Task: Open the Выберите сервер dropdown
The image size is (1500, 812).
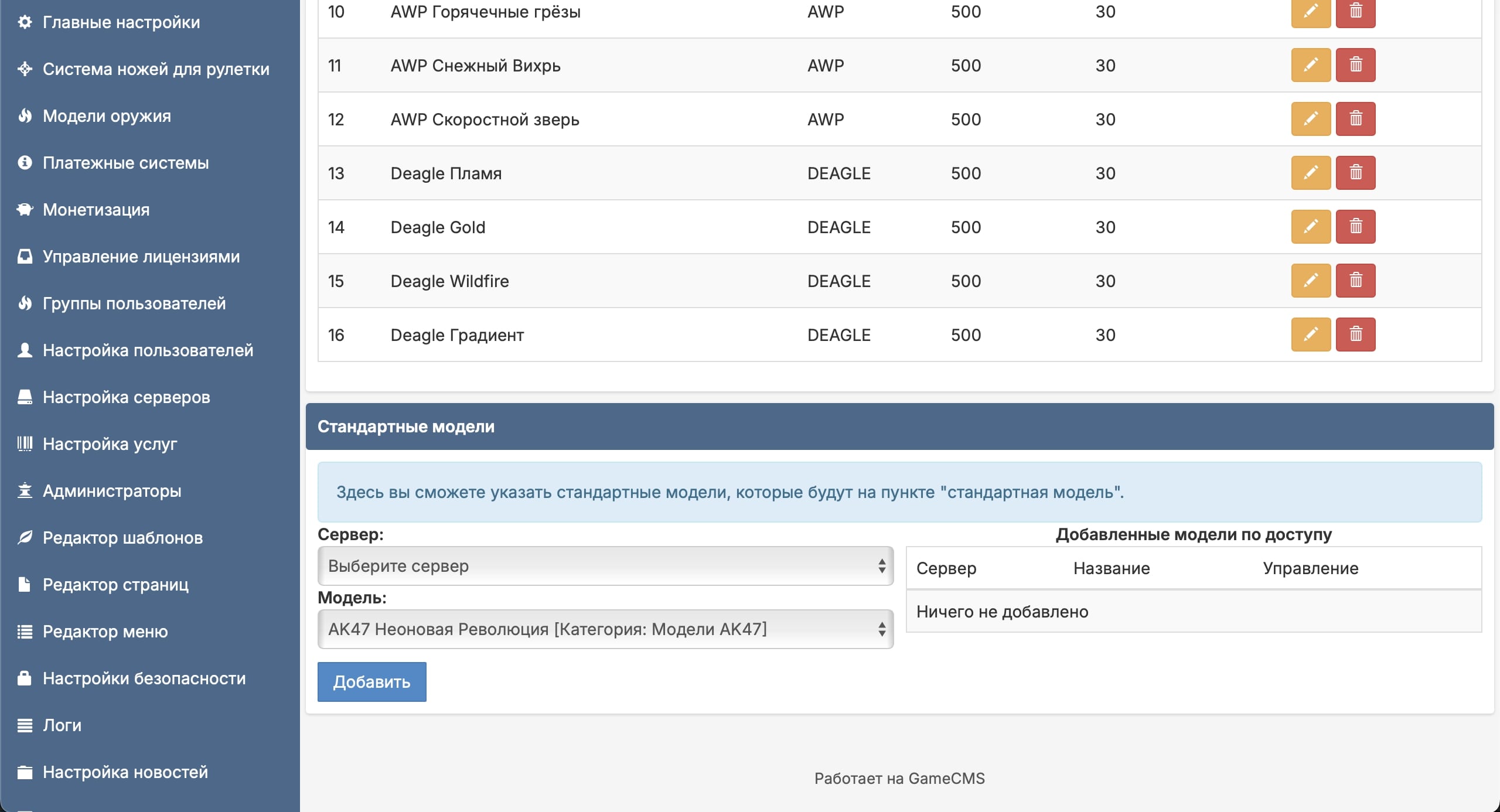Action: click(x=605, y=566)
